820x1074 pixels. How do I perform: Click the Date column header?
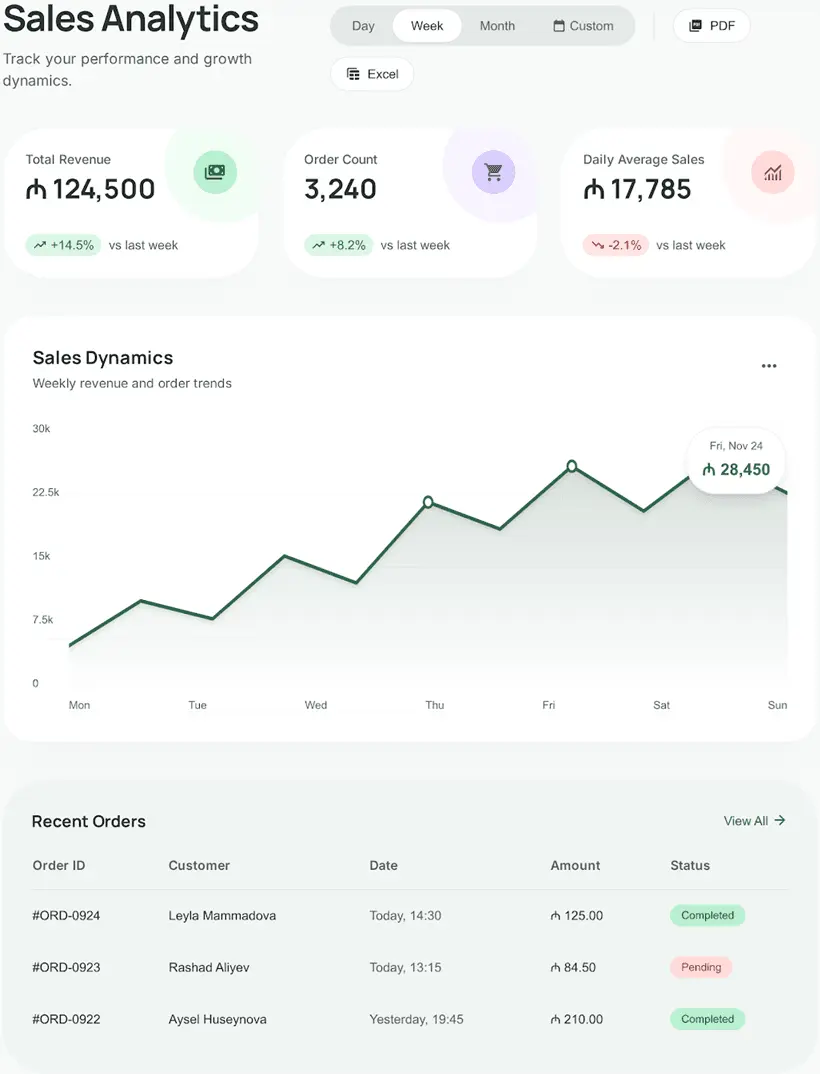pos(384,865)
